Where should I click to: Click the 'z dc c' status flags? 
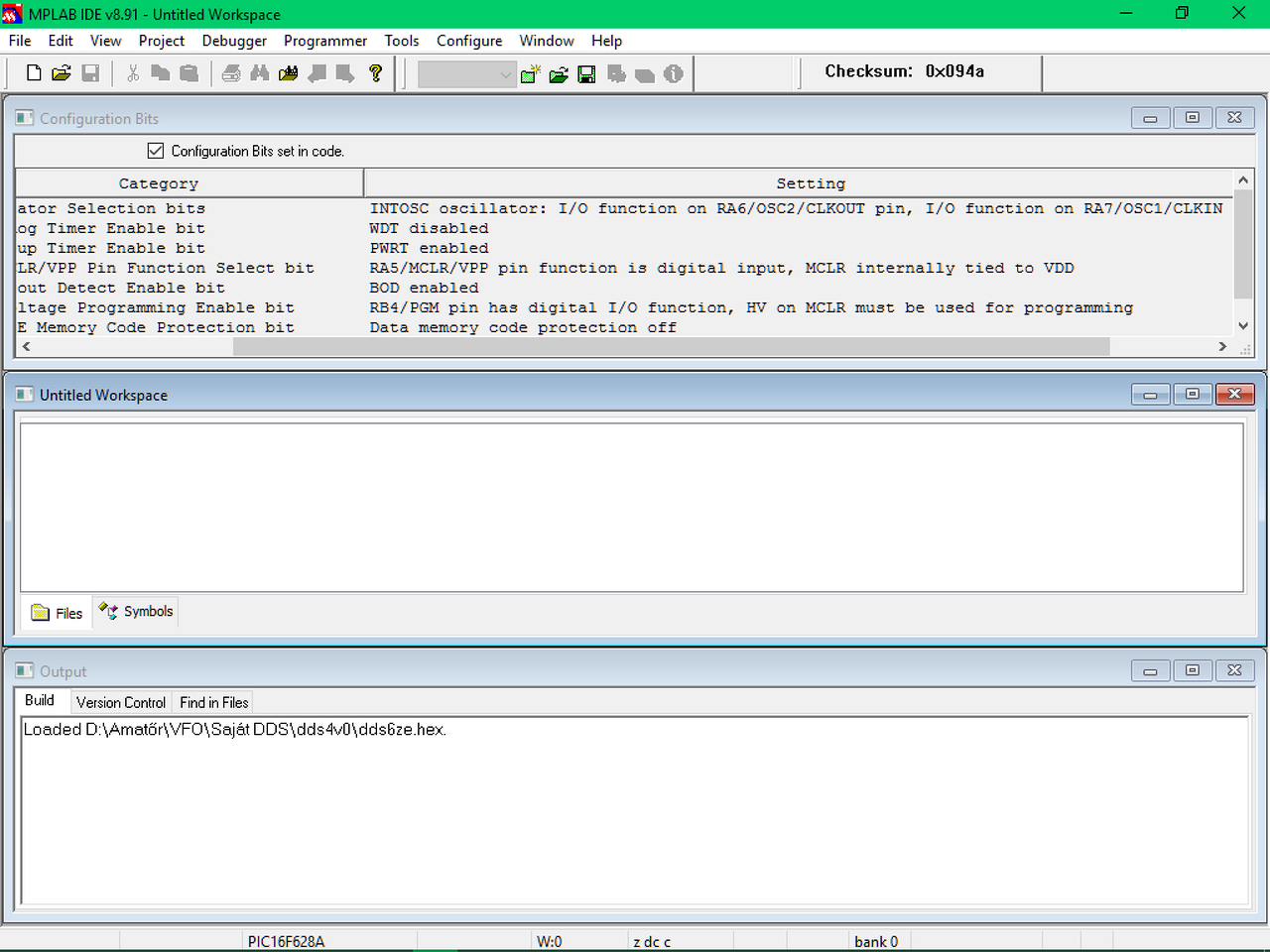pyautogui.click(x=652, y=941)
